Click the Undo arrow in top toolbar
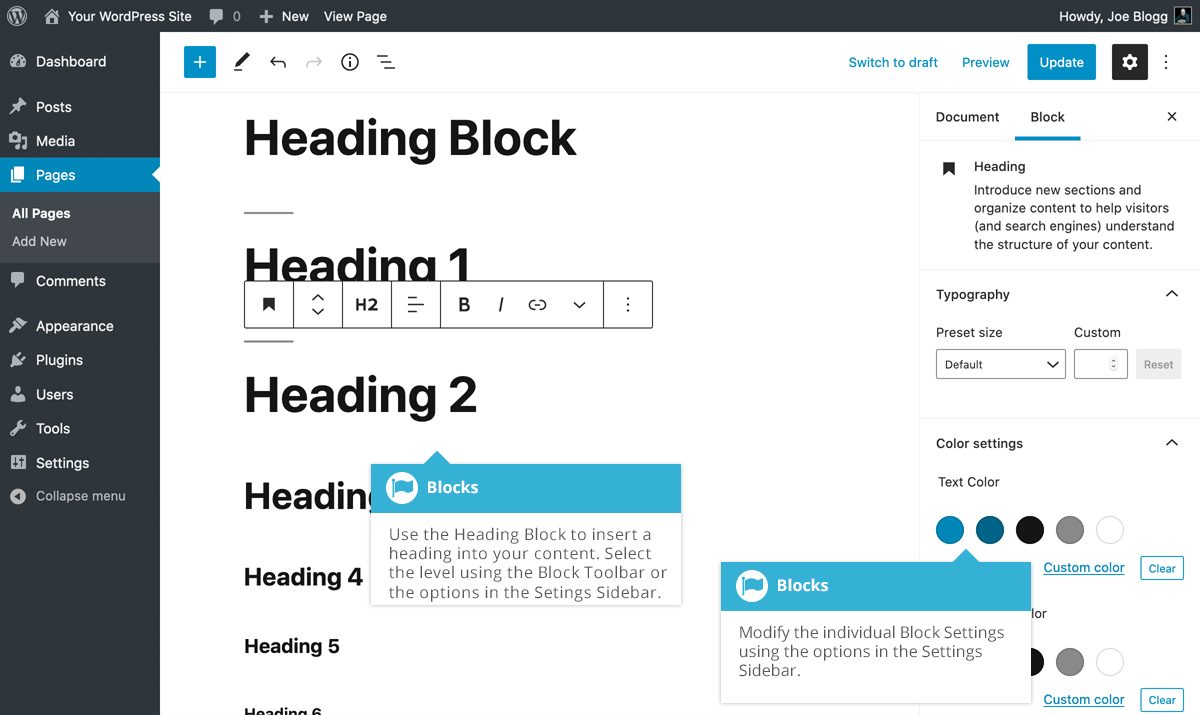Image resolution: width=1200 pixels, height=715 pixels. [278, 62]
